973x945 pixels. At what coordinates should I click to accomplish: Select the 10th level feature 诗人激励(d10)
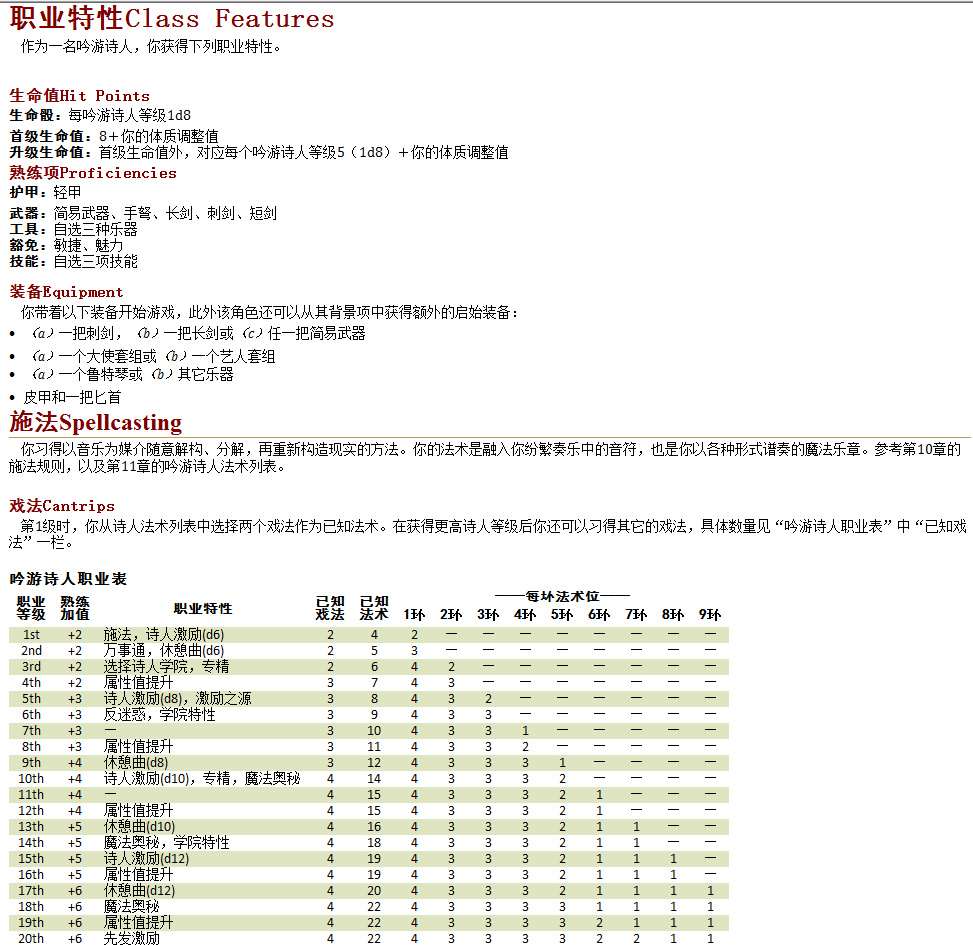click(147, 778)
